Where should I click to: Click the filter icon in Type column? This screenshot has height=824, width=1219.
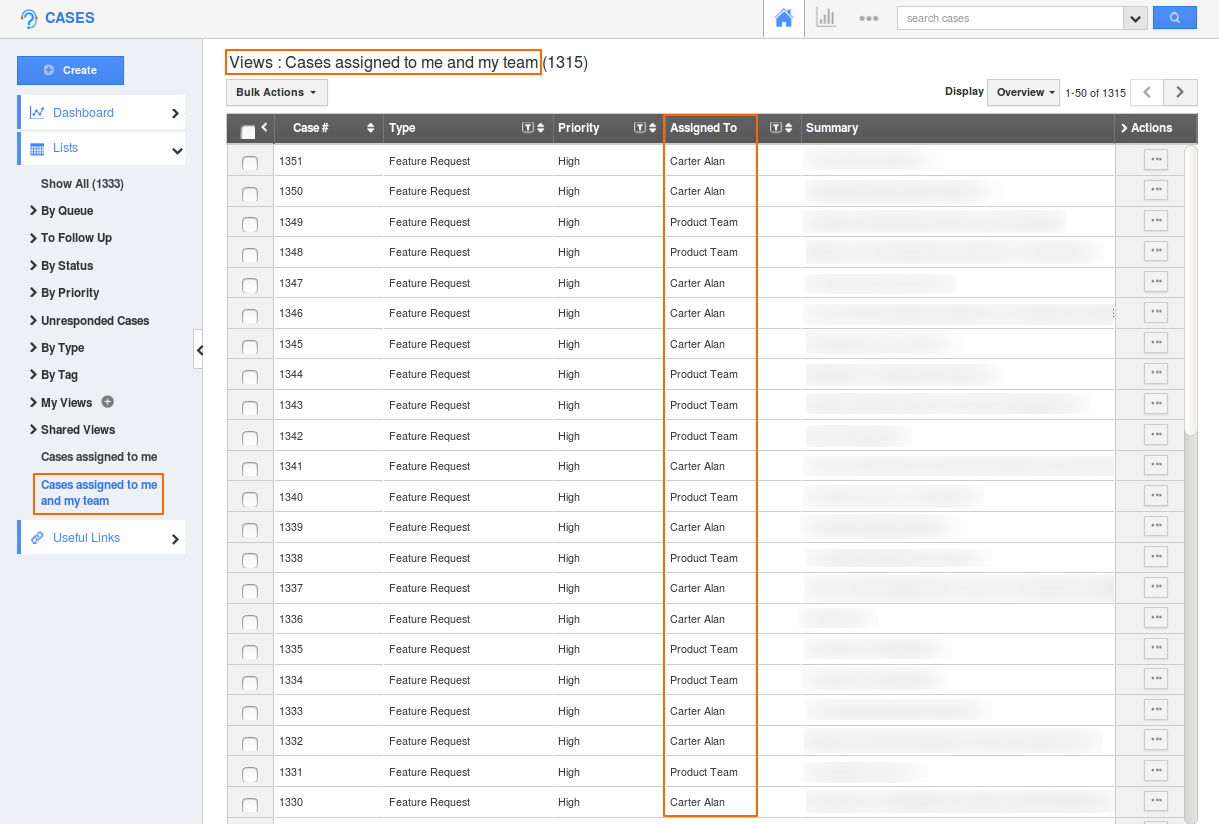(x=528, y=128)
